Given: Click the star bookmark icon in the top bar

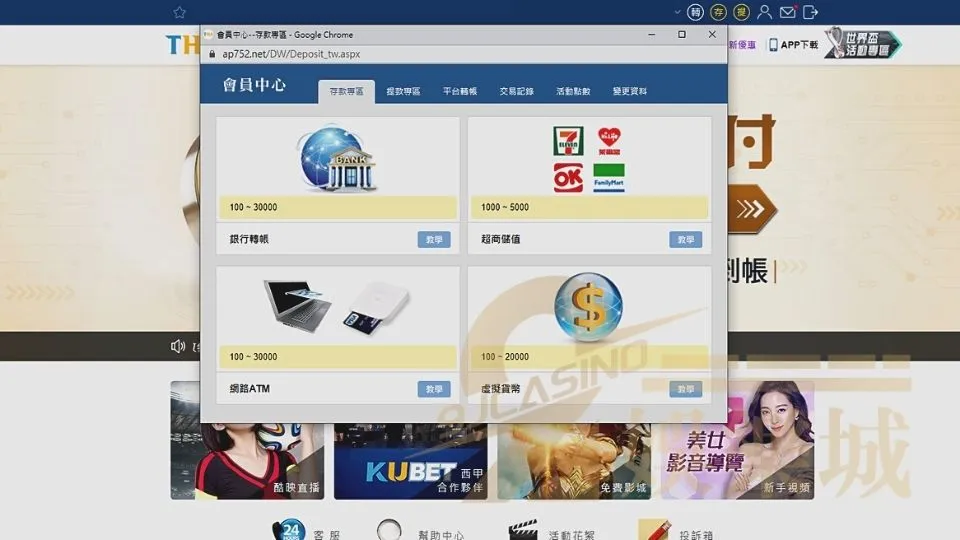Looking at the screenshot, I should pos(179,12).
